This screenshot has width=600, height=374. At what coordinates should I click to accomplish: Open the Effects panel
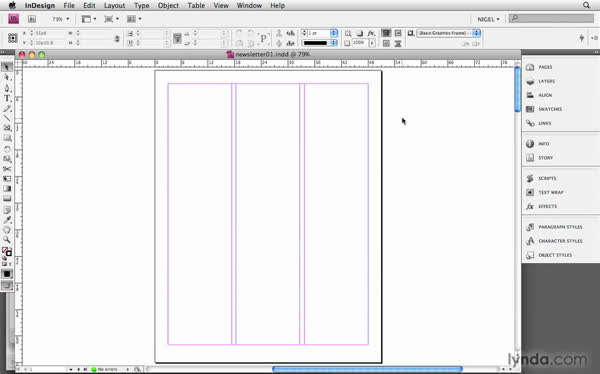click(x=541, y=206)
